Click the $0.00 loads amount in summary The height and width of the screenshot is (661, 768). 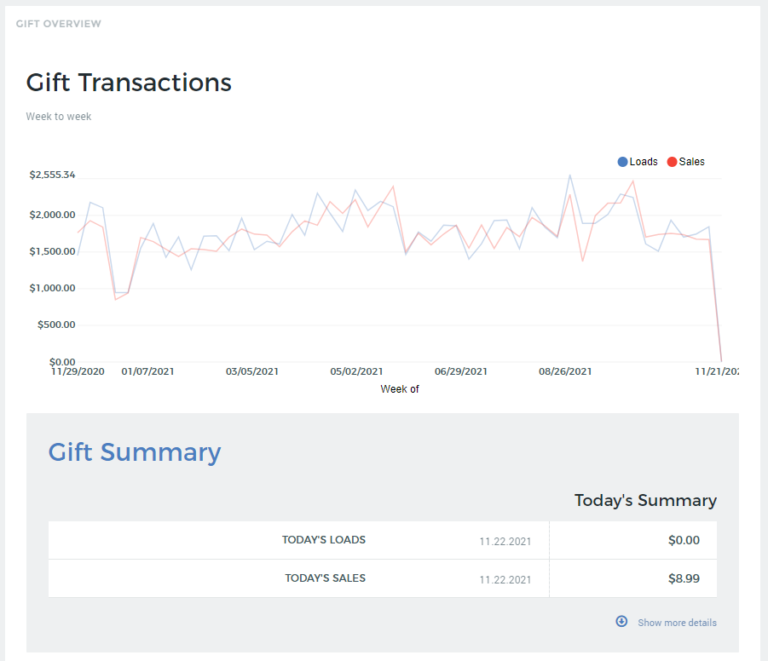684,540
